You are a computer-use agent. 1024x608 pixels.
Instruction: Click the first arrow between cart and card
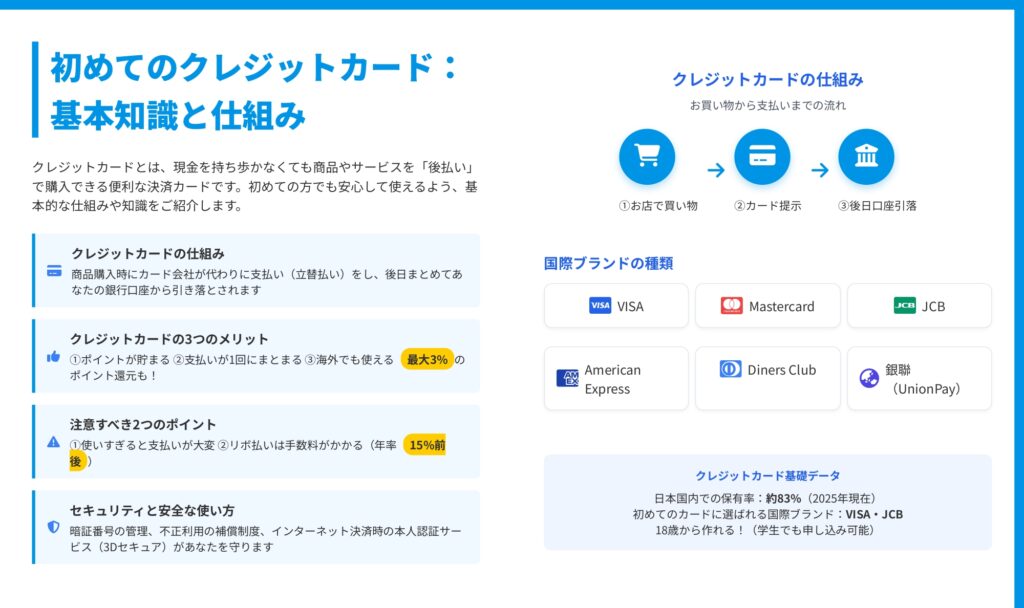pyautogui.click(x=715, y=170)
